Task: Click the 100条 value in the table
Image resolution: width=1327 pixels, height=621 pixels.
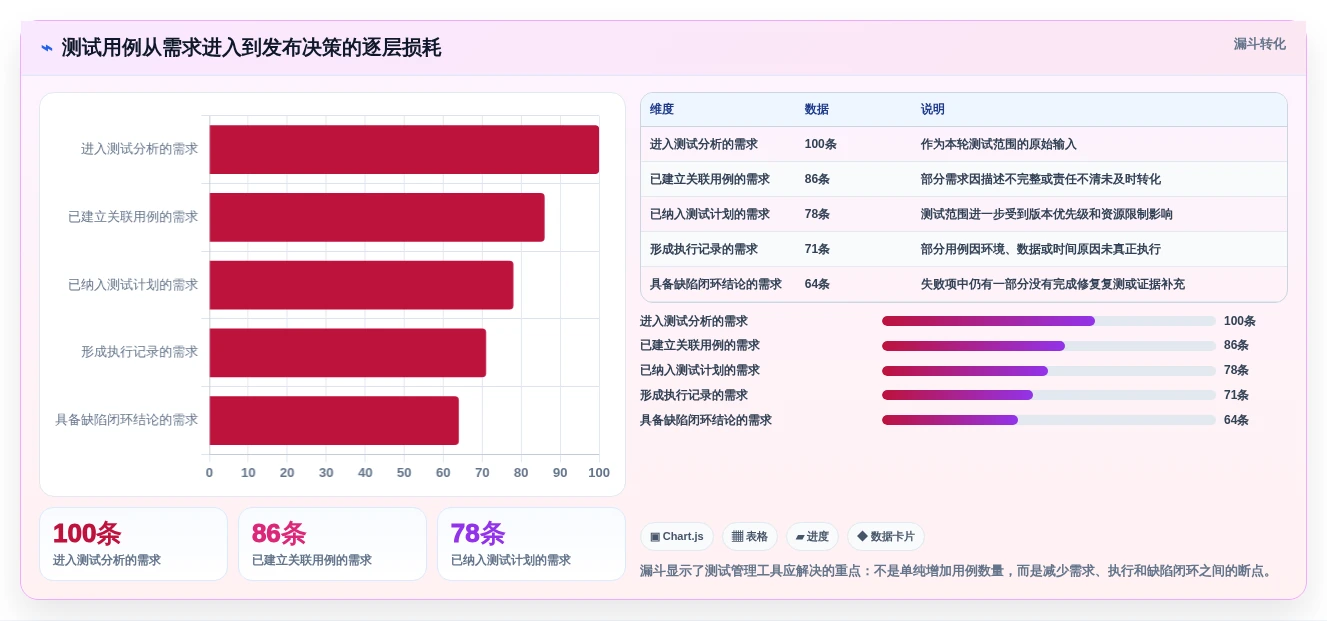Action: (821, 144)
